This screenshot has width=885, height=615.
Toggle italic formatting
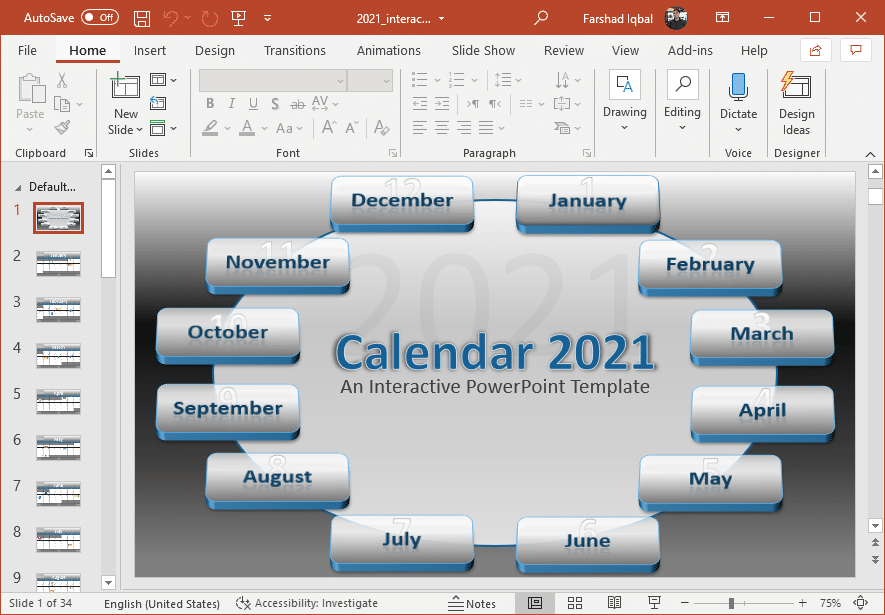pyautogui.click(x=231, y=103)
